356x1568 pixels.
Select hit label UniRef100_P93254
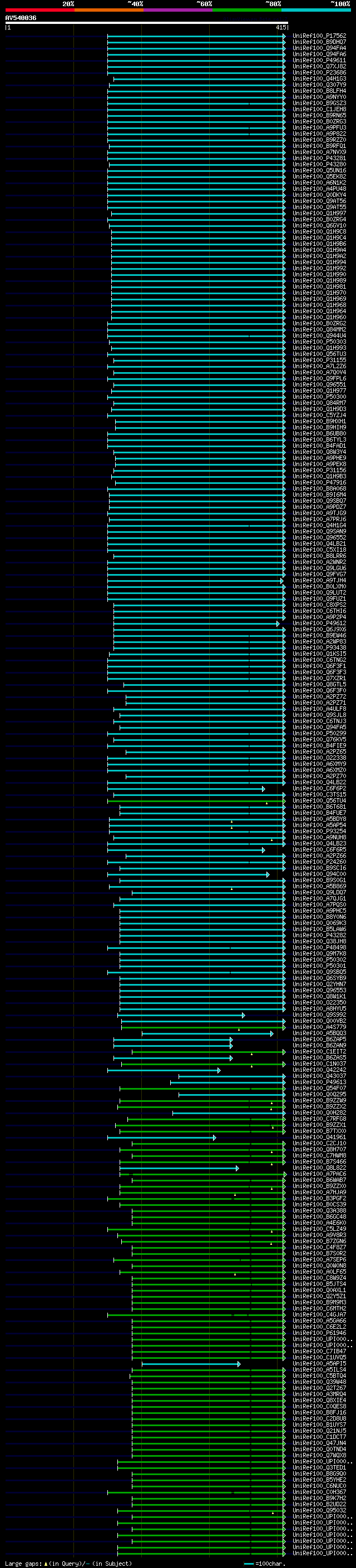(x=319, y=831)
